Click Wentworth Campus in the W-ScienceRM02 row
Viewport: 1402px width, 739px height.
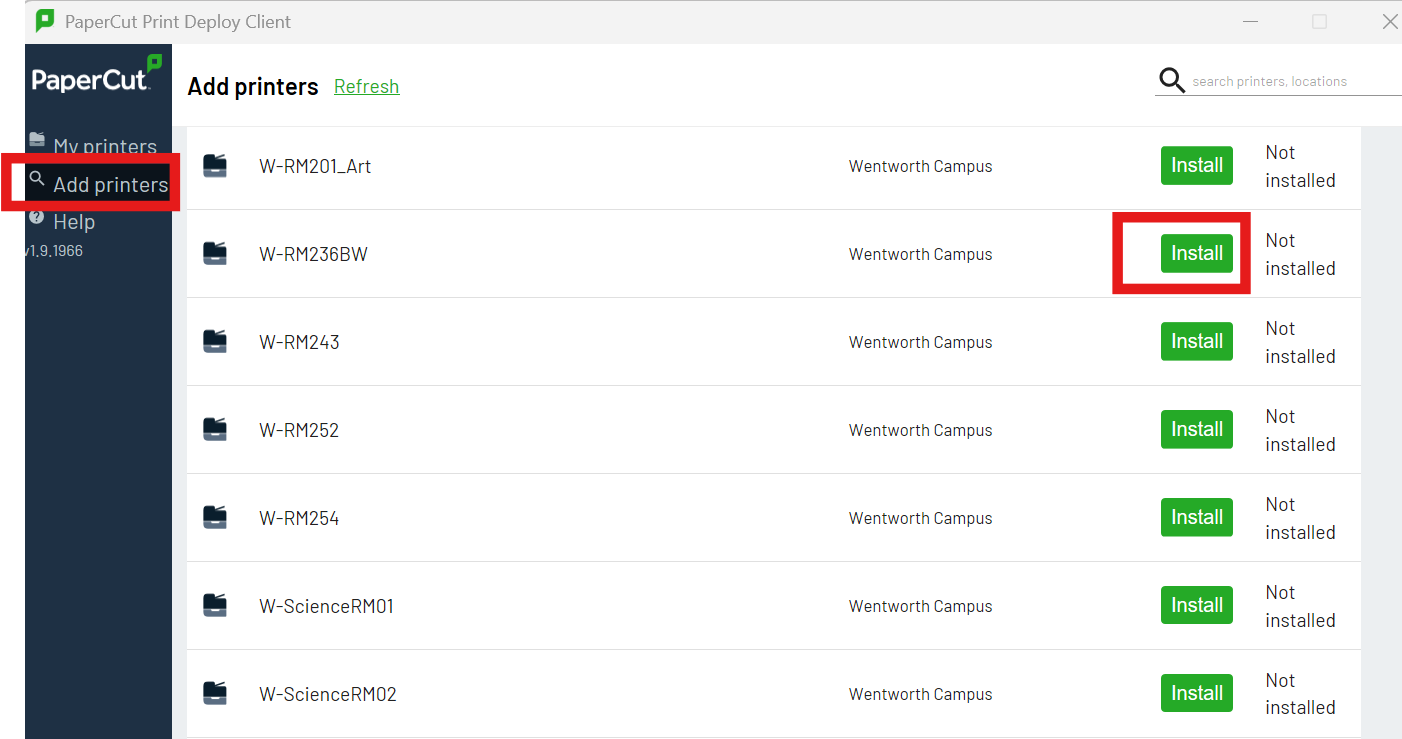(x=920, y=694)
